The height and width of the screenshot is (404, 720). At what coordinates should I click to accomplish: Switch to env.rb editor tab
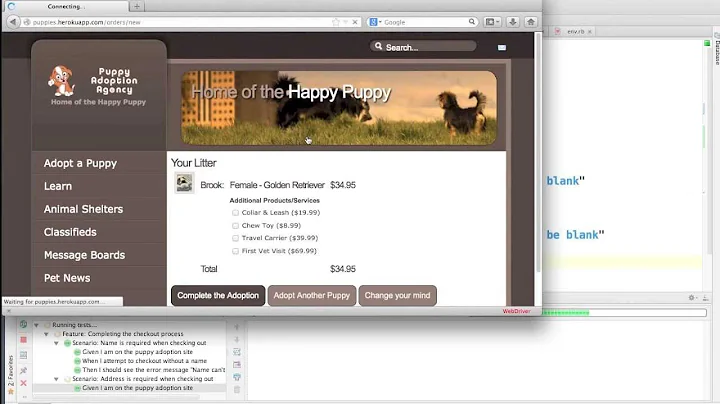click(575, 31)
